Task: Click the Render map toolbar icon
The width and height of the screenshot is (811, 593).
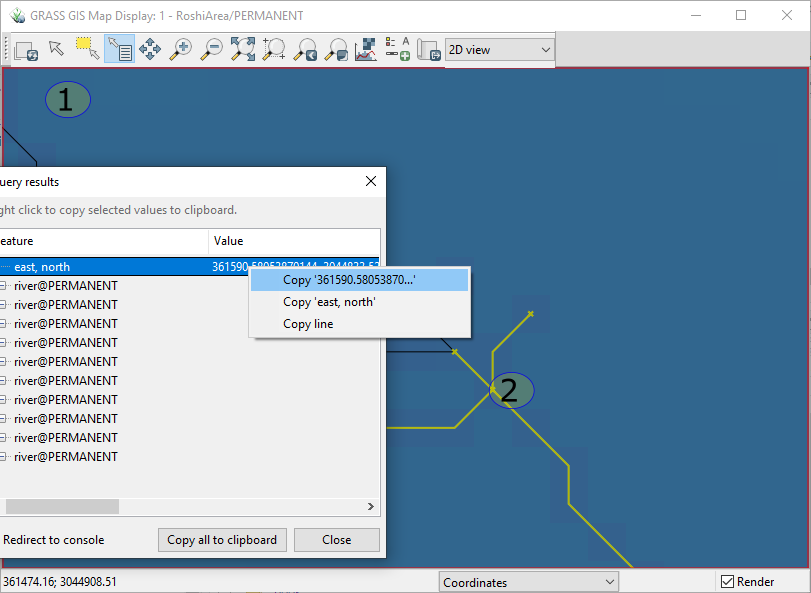Action: tap(26, 49)
